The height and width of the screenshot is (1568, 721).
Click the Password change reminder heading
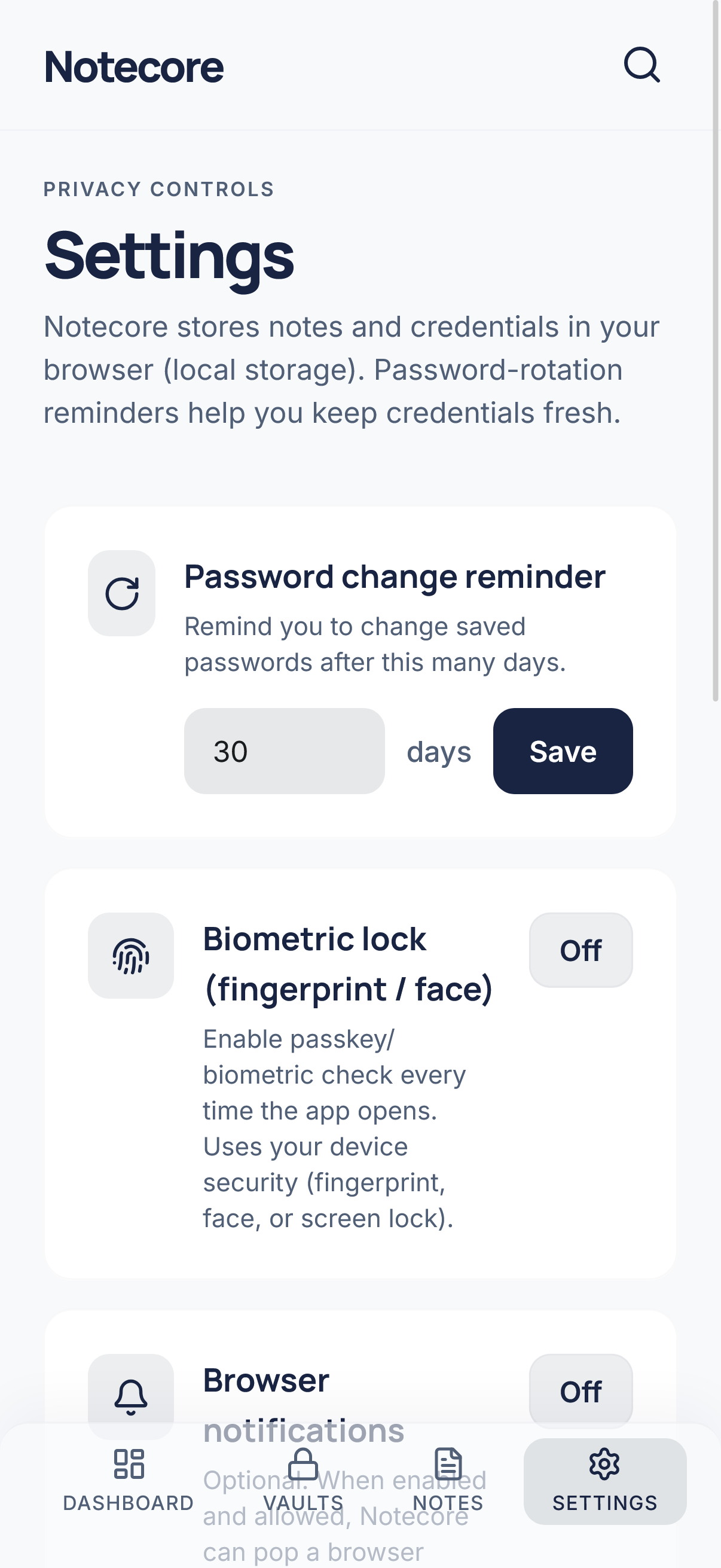tap(394, 576)
